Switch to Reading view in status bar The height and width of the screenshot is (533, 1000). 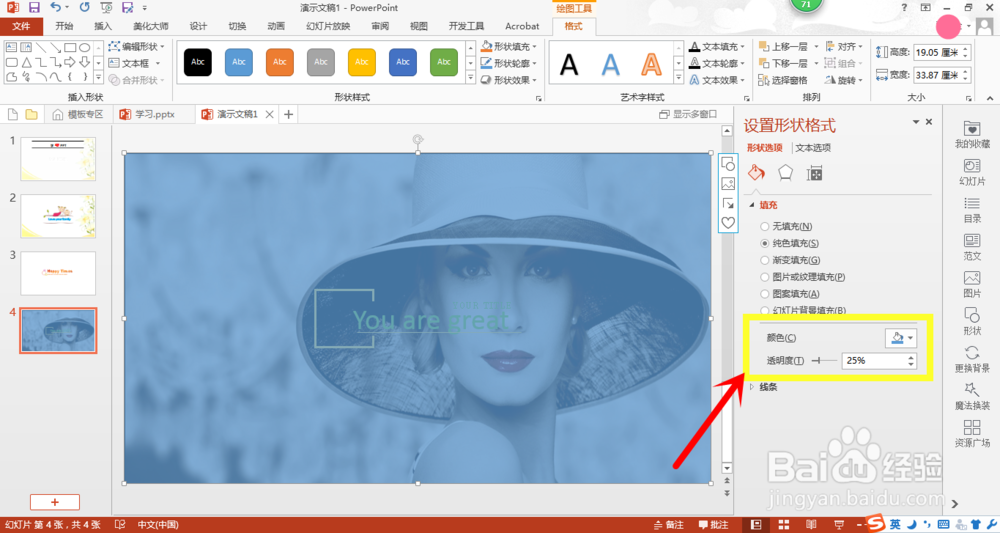(x=811, y=525)
